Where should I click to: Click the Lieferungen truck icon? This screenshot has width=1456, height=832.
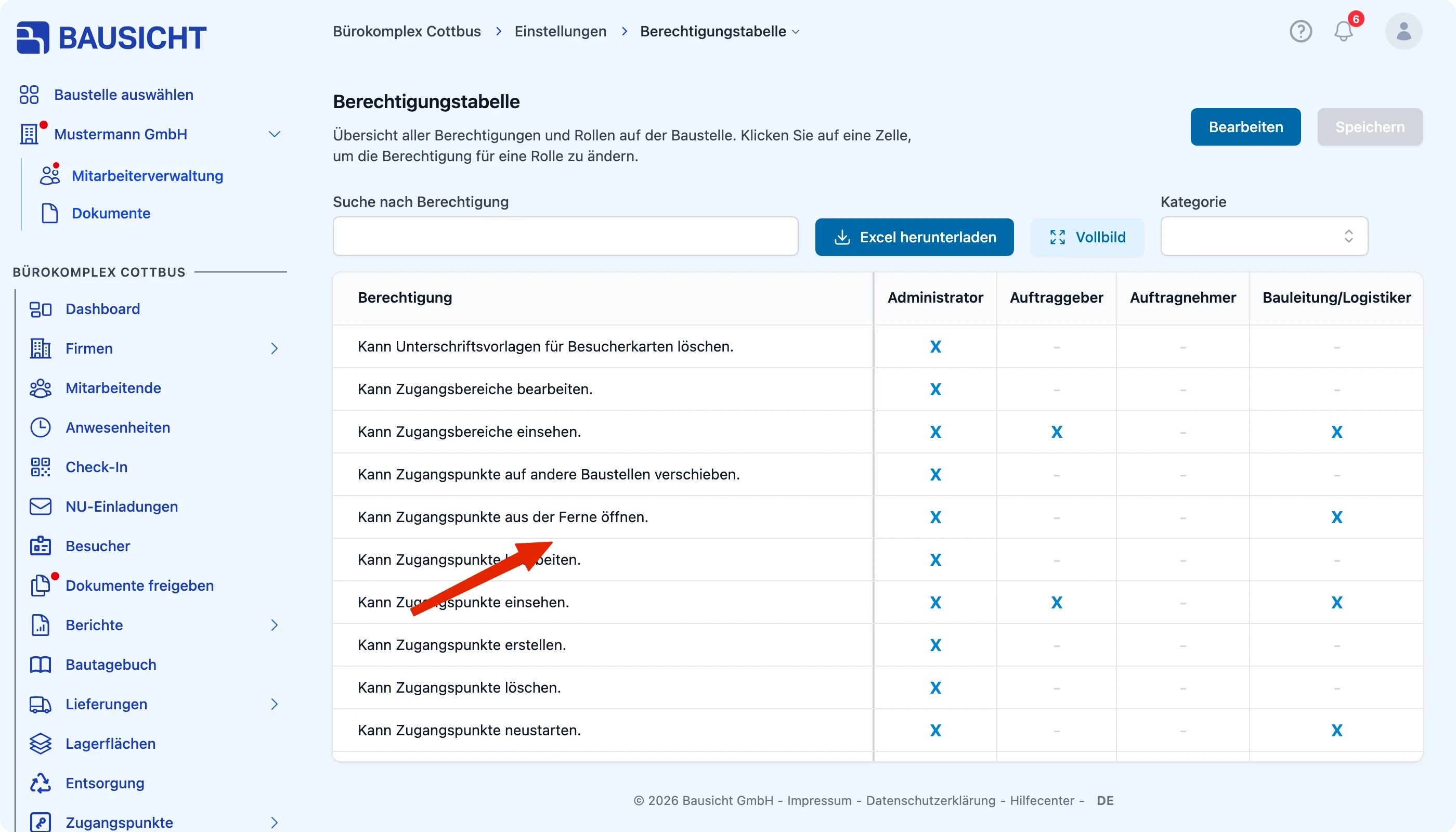41,704
